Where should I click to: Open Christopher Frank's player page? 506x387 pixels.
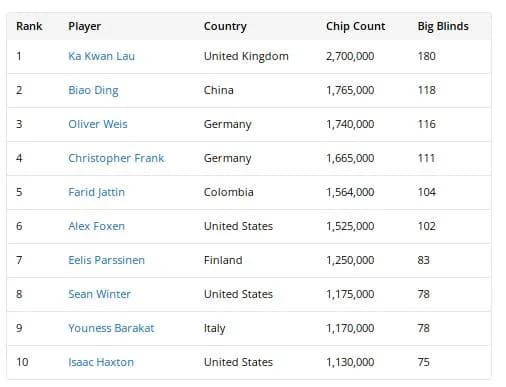pyautogui.click(x=116, y=158)
